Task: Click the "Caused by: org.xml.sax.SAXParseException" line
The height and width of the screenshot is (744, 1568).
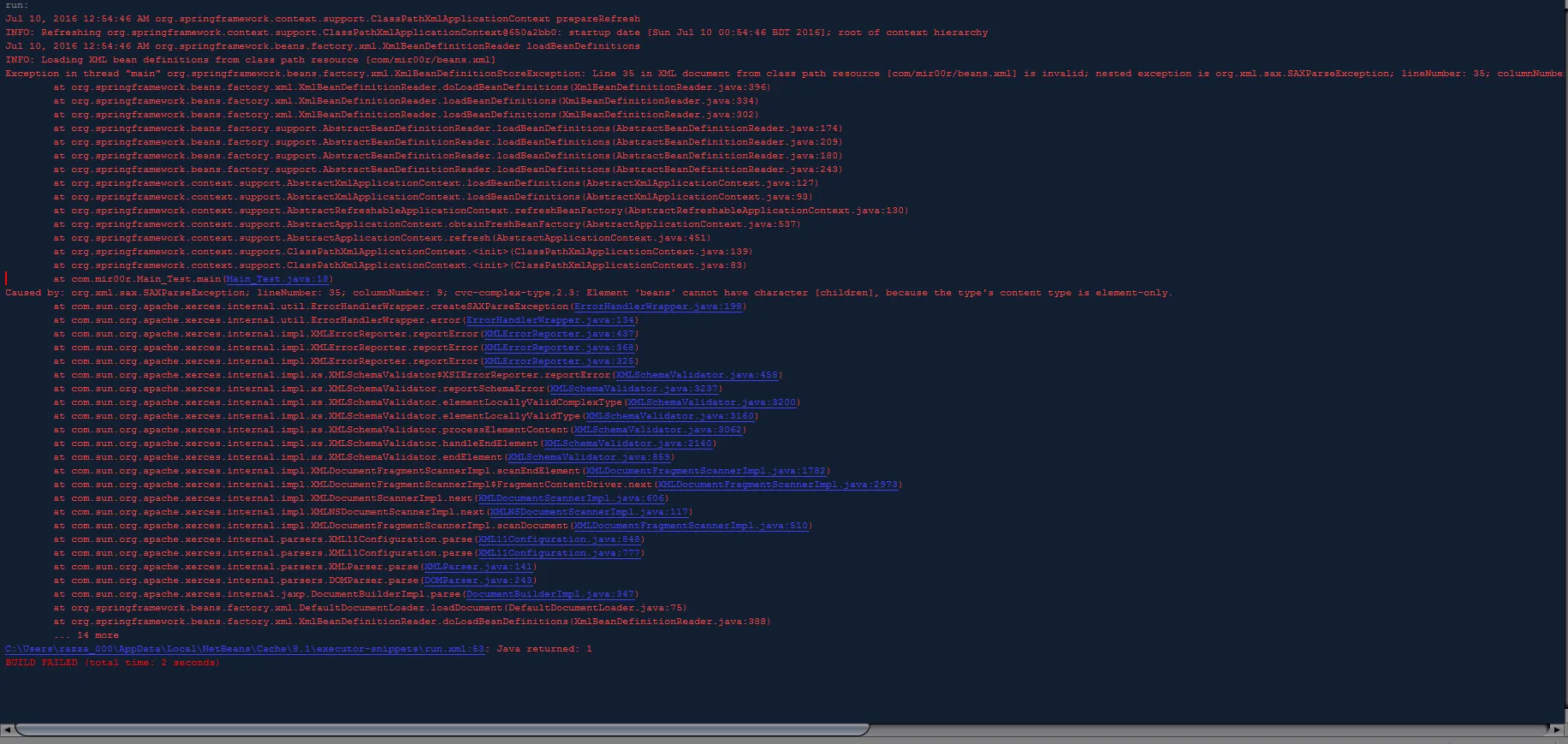Action: pyautogui.click(x=589, y=293)
